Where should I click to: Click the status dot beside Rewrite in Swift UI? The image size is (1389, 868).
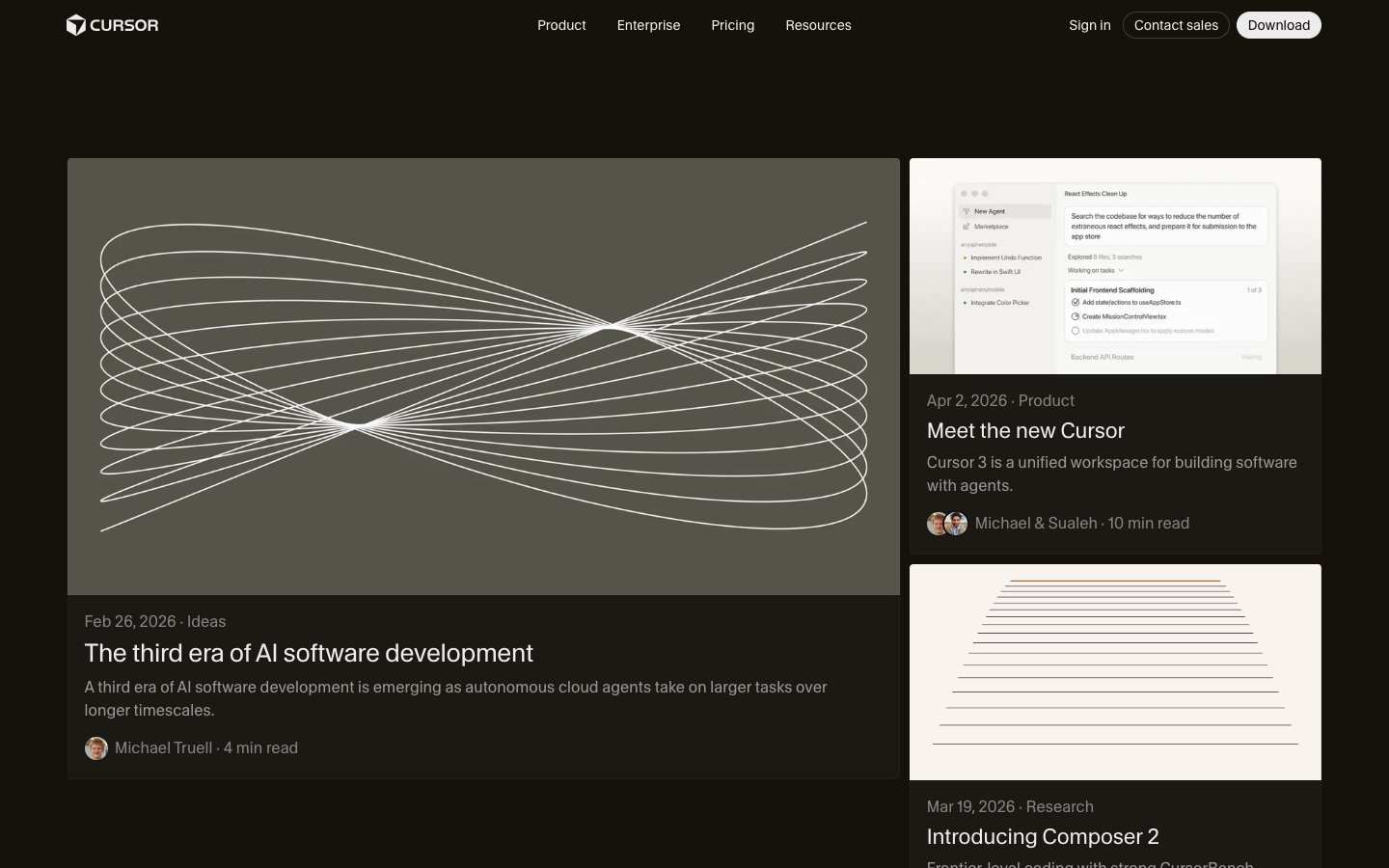965,272
